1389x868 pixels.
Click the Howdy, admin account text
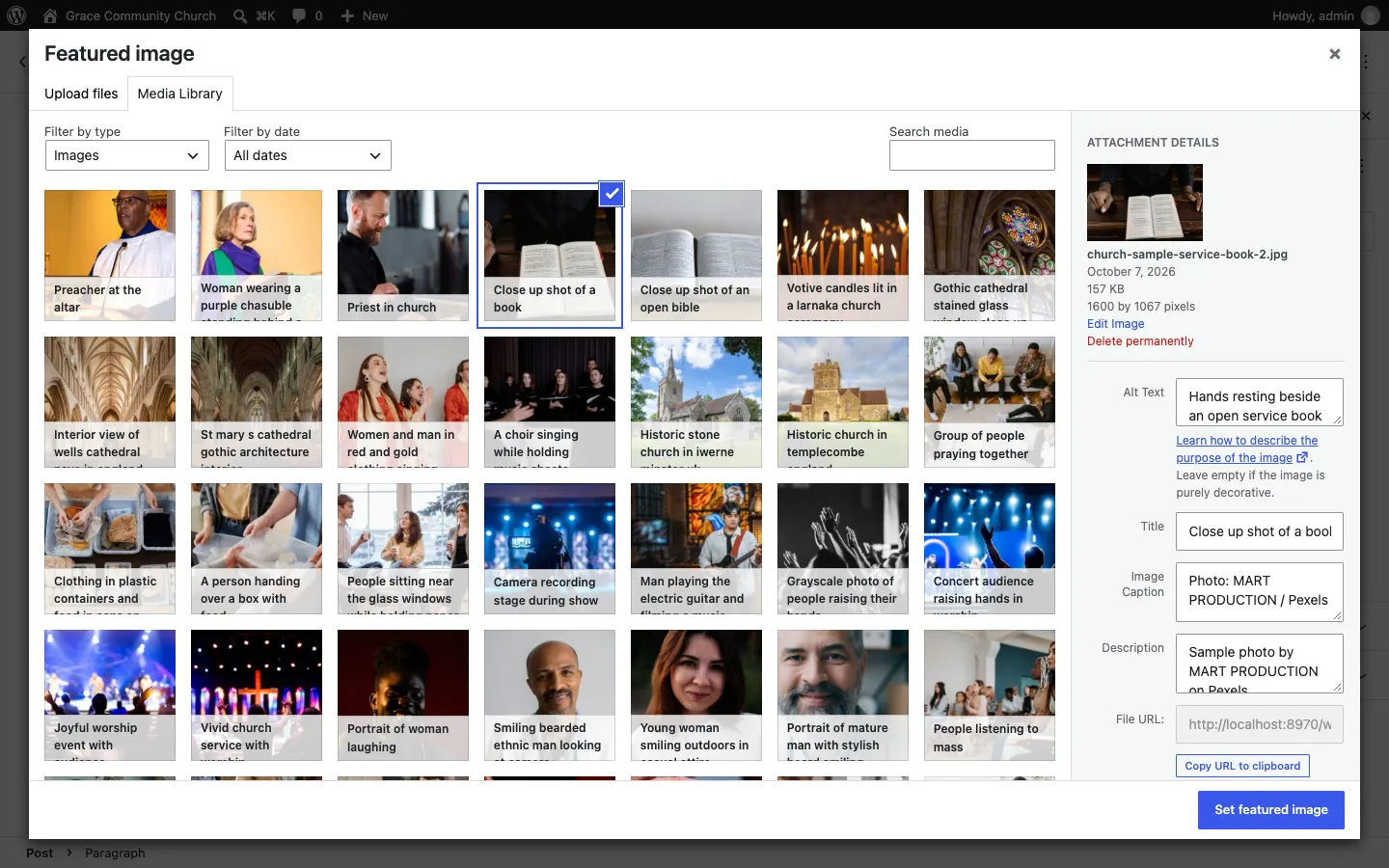click(1313, 15)
